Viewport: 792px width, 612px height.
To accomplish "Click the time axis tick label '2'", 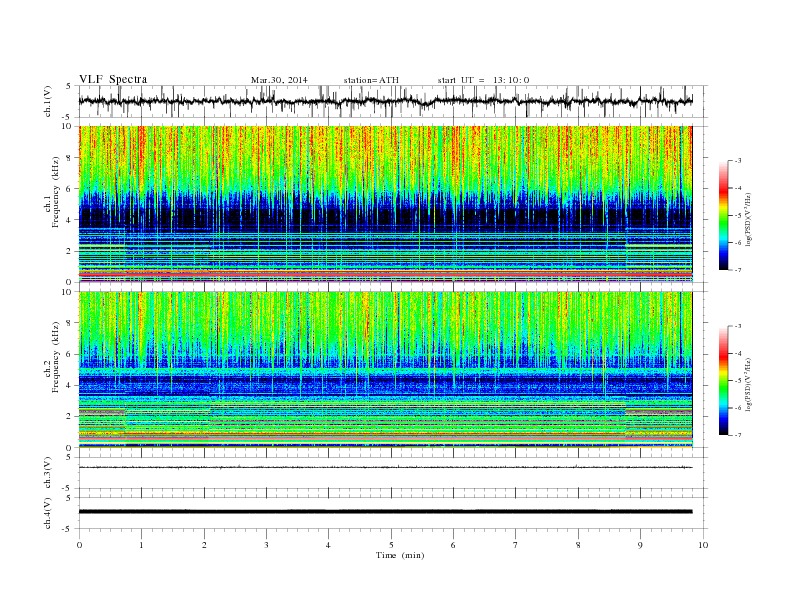I will (x=204, y=545).
